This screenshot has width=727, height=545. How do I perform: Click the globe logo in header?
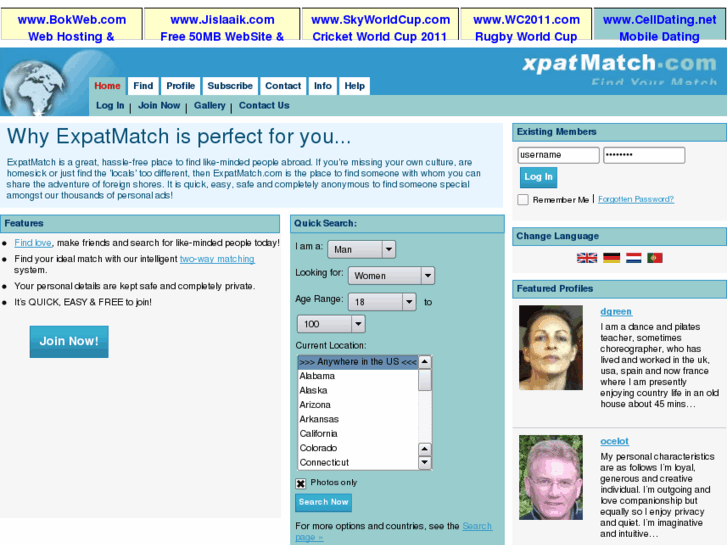(35, 87)
